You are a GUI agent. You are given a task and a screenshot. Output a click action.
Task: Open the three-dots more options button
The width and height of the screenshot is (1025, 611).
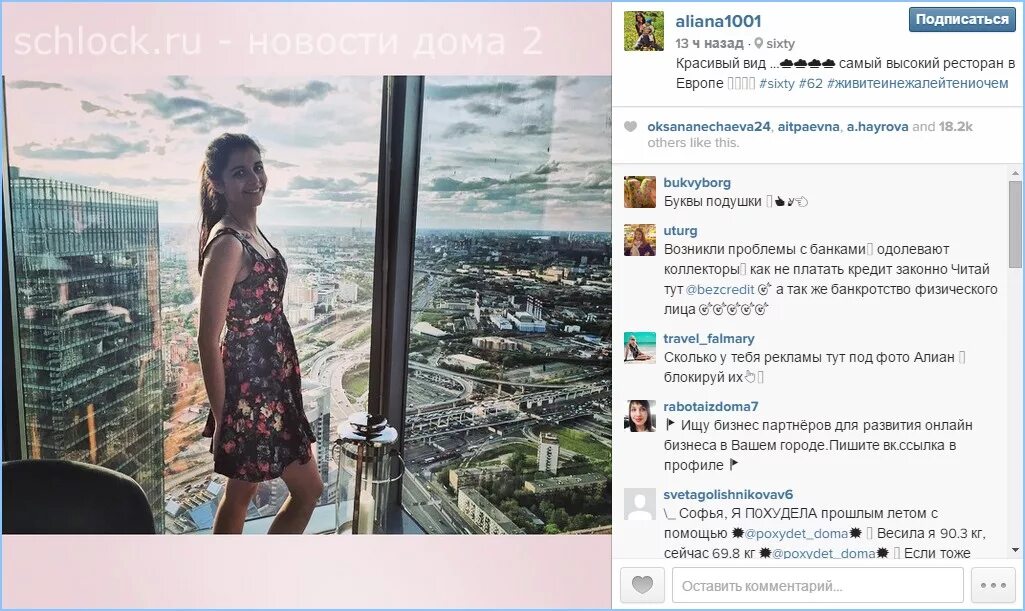993,584
